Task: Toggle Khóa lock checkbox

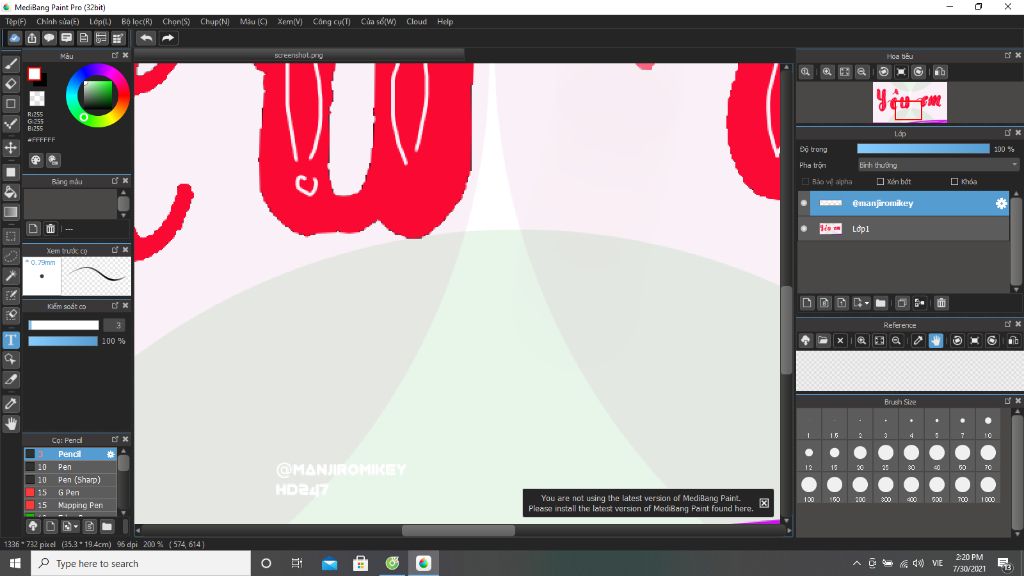Action: coord(954,182)
